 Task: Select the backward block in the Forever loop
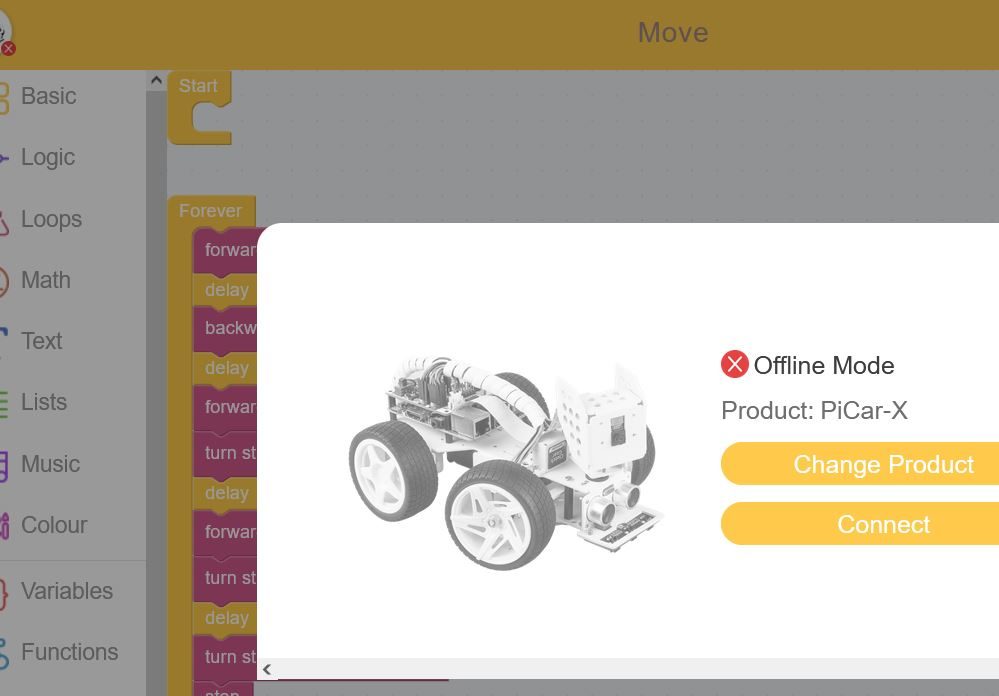tap(225, 328)
